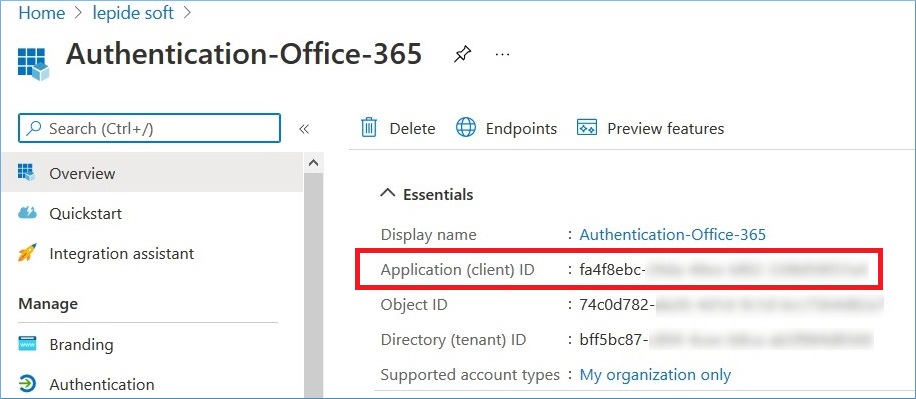Open Endpoints via globe icon
The width and height of the screenshot is (916, 399).
point(466,127)
